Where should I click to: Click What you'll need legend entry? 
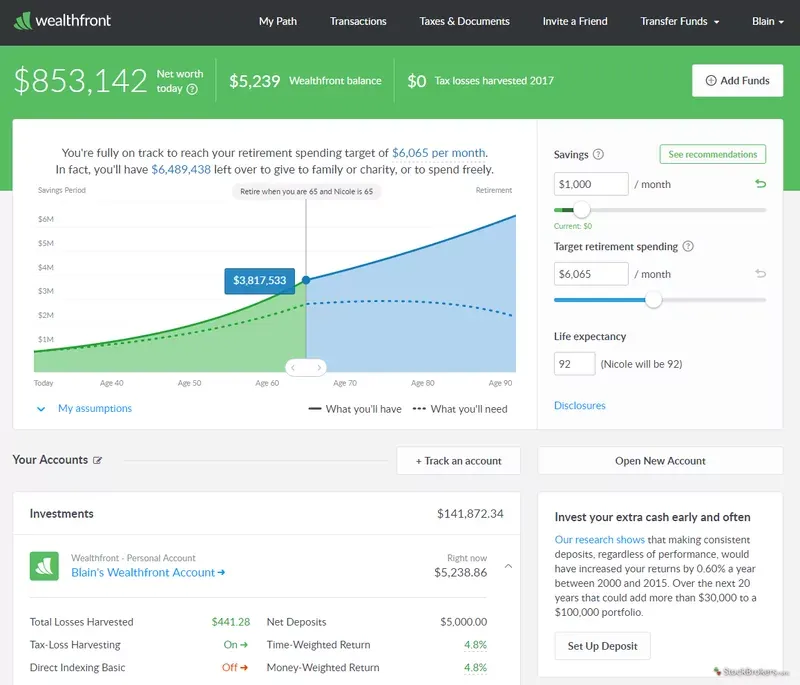click(x=460, y=409)
